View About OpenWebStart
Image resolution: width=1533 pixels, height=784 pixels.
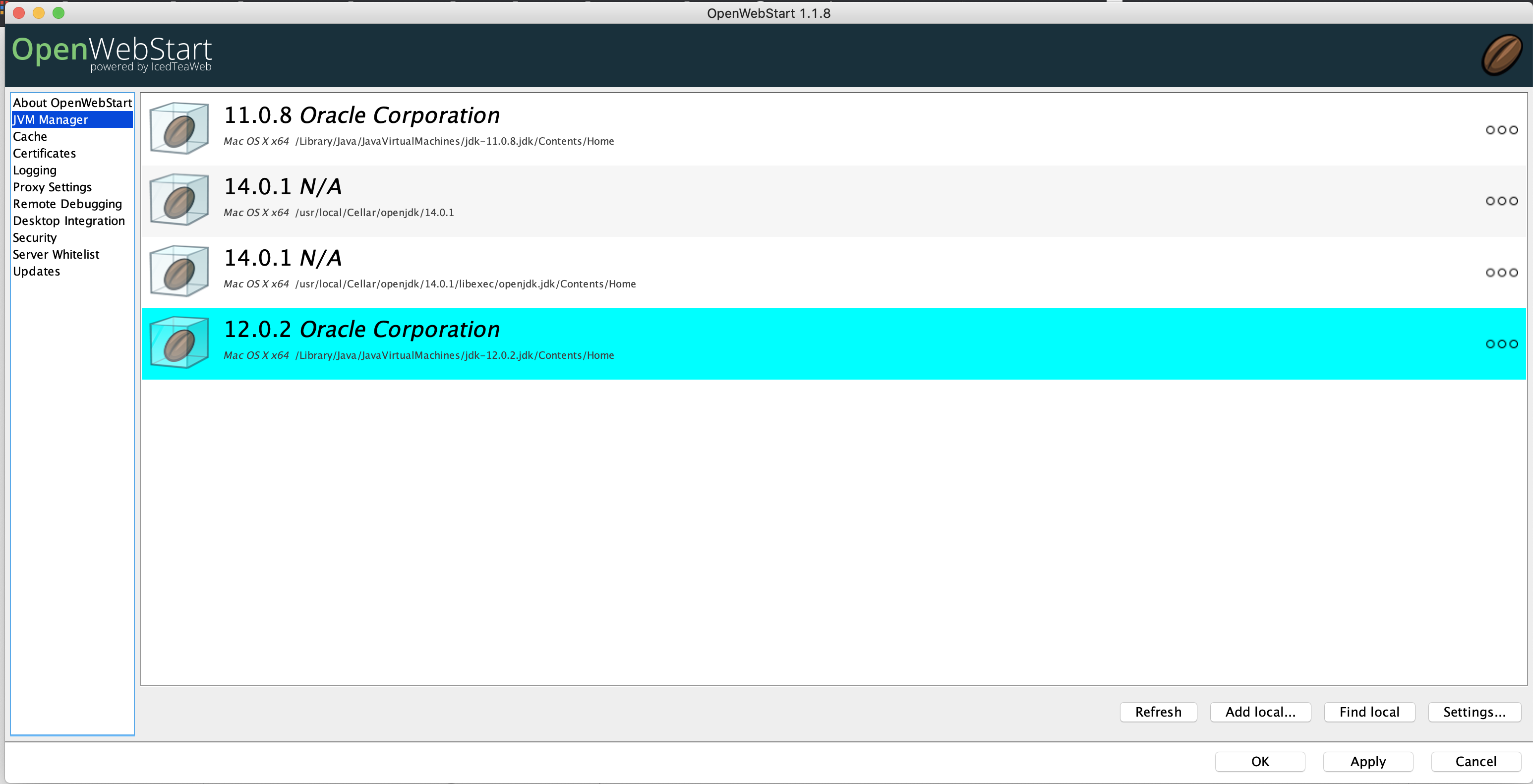[72, 102]
